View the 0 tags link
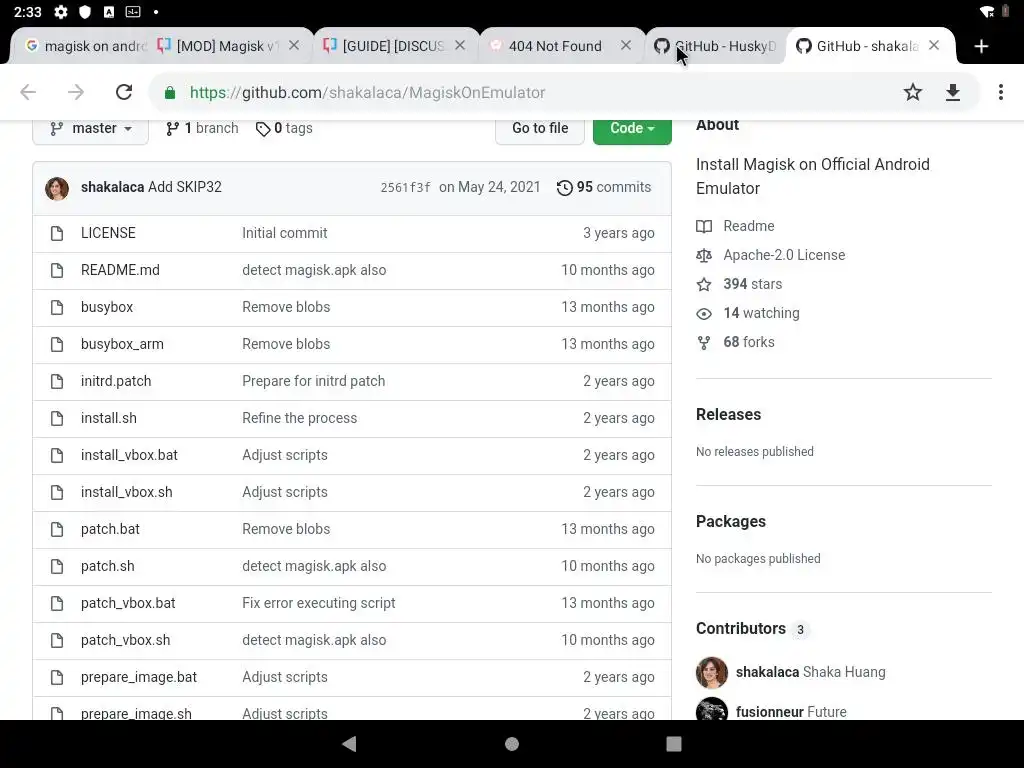This screenshot has width=1024, height=768. pyautogui.click(x=284, y=128)
